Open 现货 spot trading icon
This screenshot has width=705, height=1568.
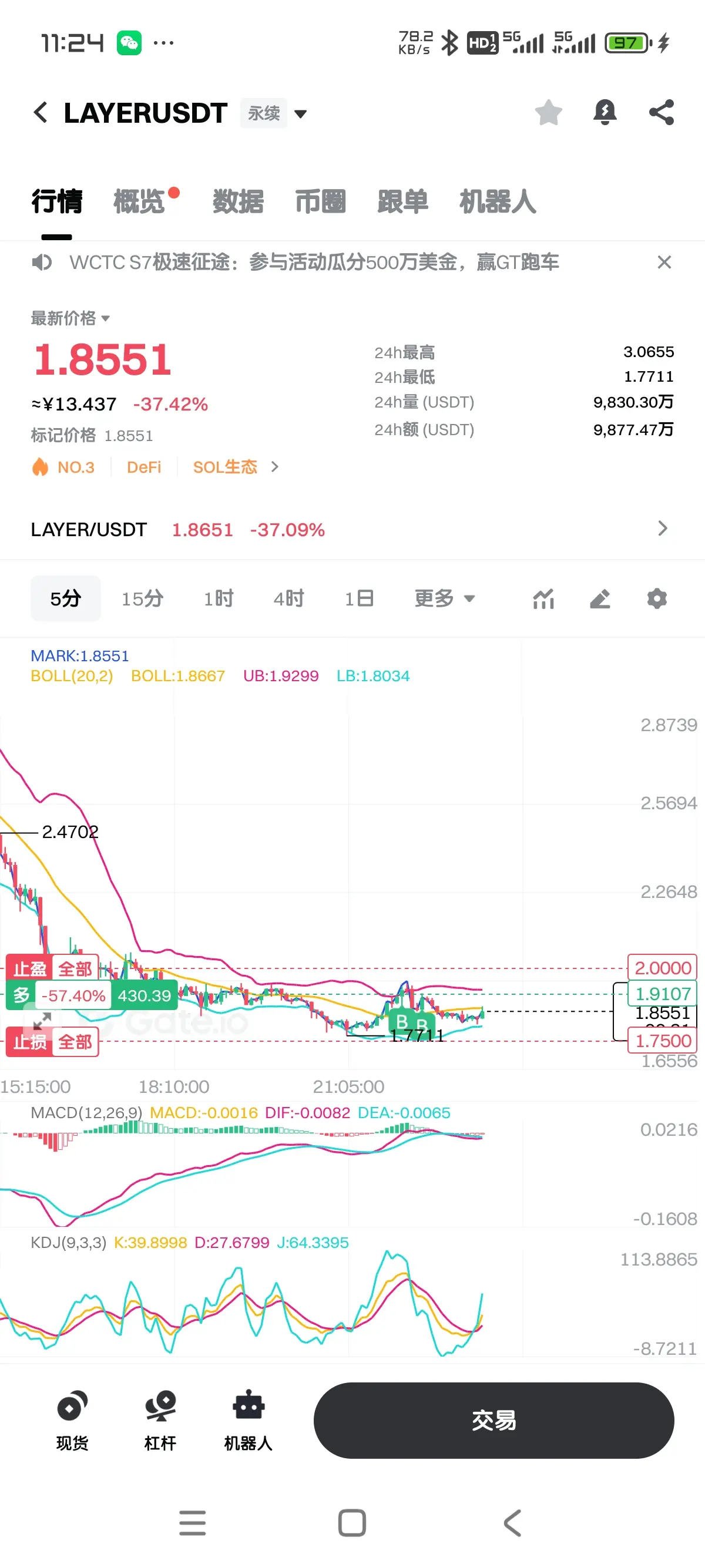pyautogui.click(x=72, y=1420)
